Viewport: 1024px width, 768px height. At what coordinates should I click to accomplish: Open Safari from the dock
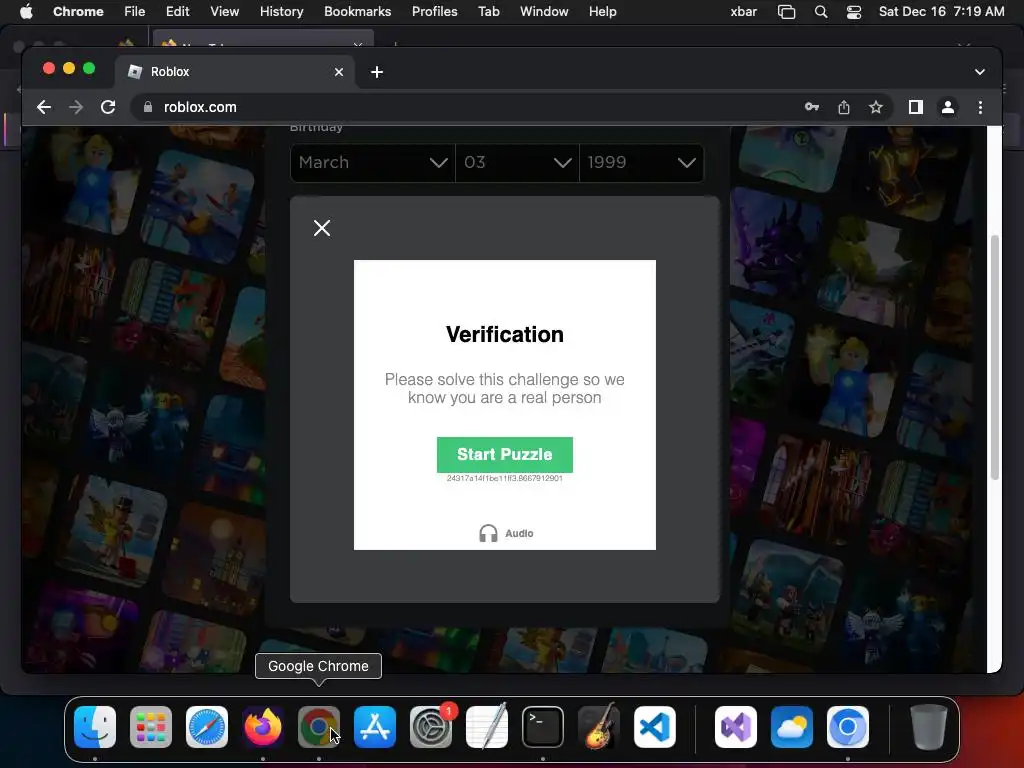point(207,727)
